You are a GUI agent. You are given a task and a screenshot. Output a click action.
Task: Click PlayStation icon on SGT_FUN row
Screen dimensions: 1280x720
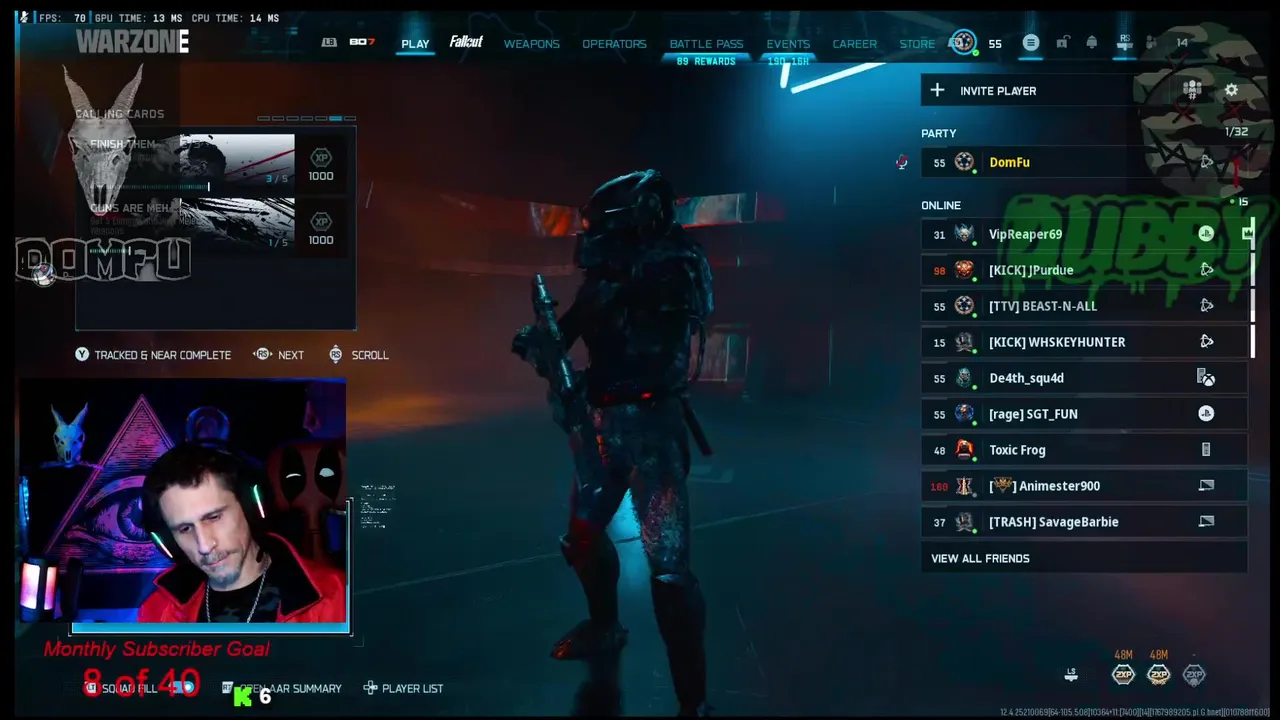click(1206, 414)
